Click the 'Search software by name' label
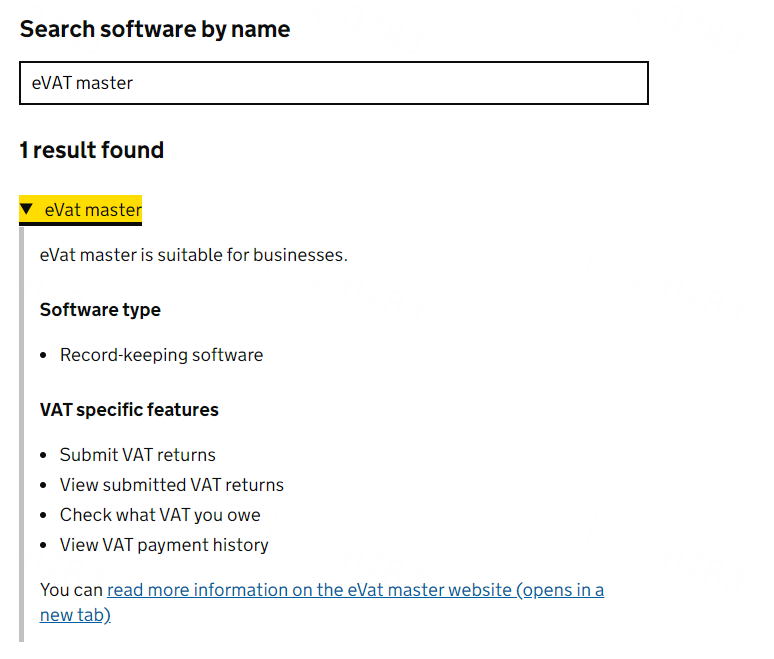This screenshot has width=774, height=659. click(155, 29)
